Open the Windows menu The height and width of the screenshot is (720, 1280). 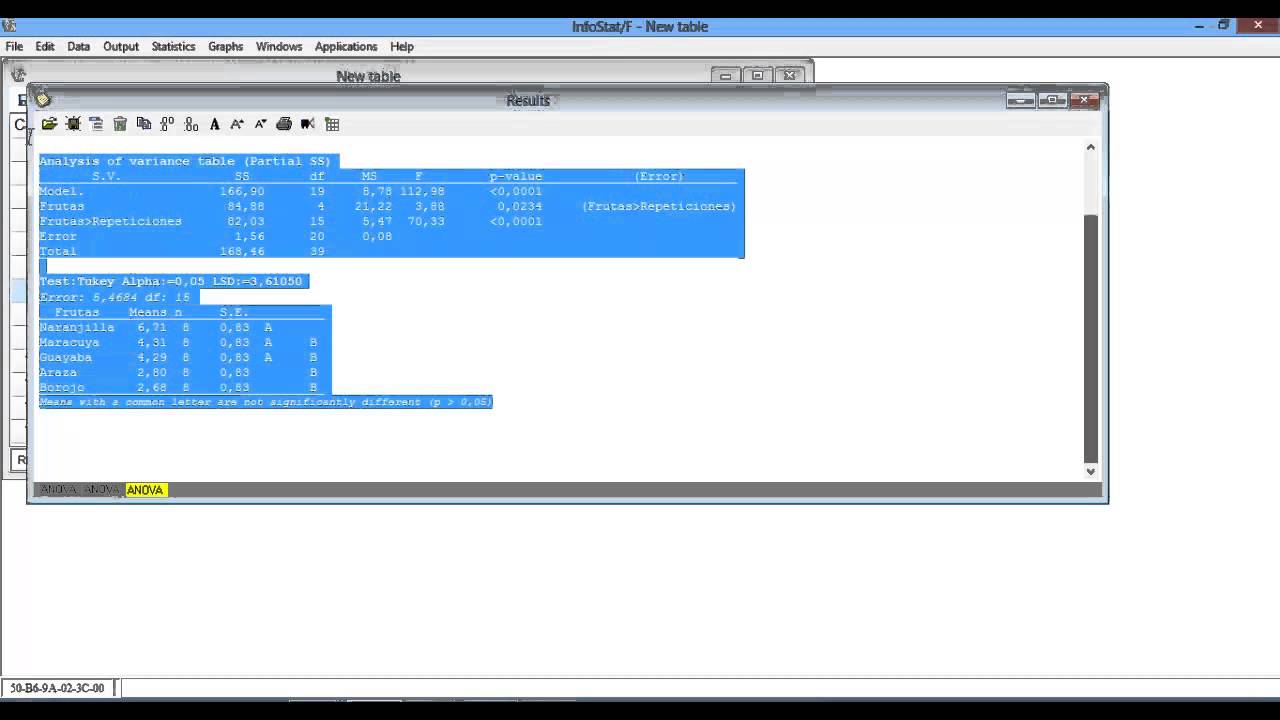click(x=279, y=46)
